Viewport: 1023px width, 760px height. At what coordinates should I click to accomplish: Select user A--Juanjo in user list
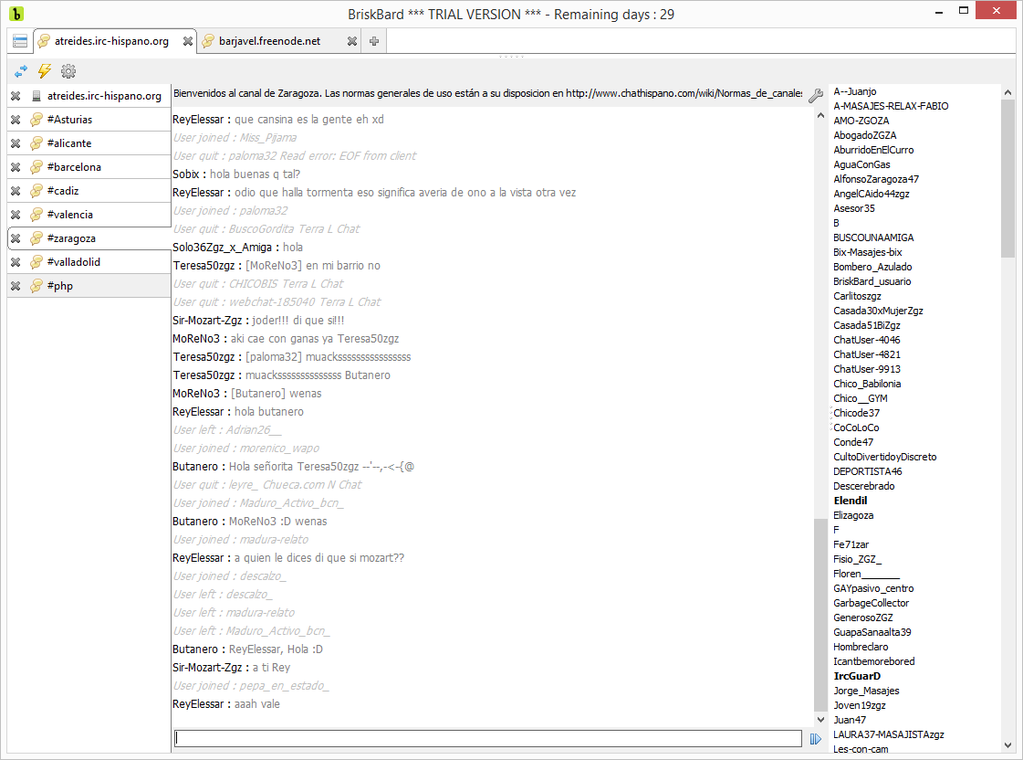click(x=855, y=91)
